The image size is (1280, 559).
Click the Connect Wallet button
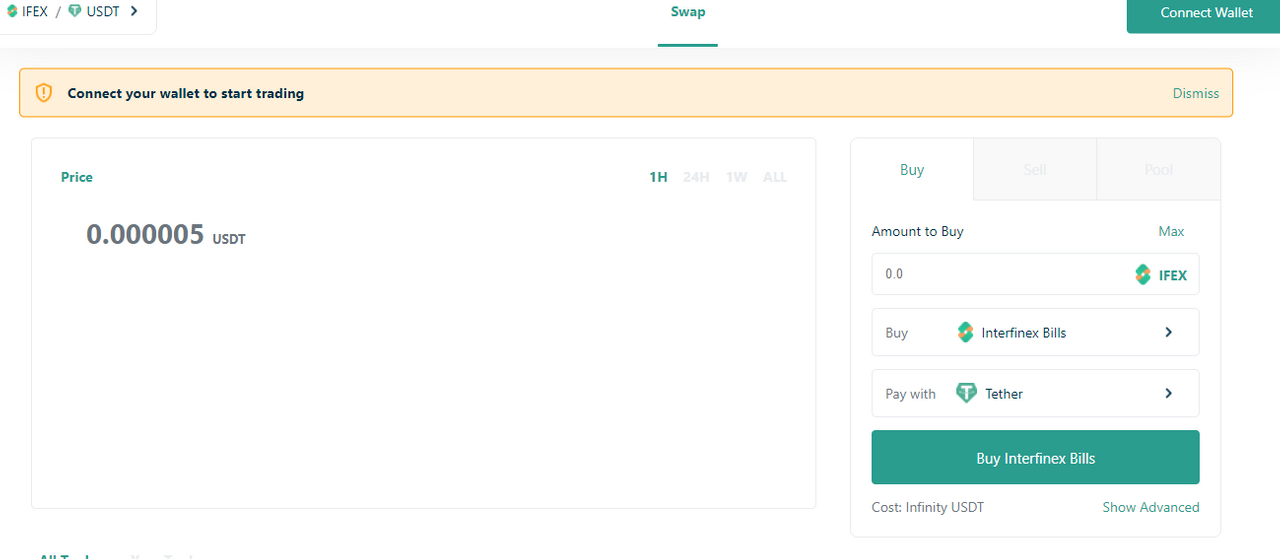pyautogui.click(x=1204, y=14)
